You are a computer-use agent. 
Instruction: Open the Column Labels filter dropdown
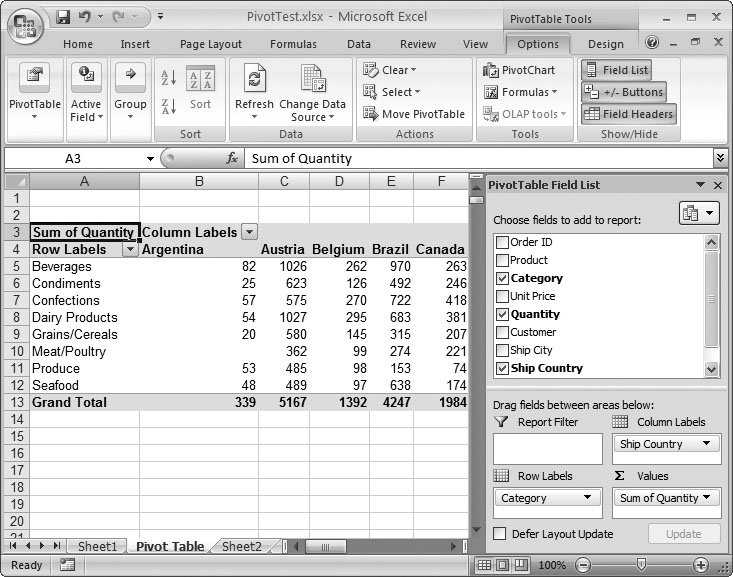[x=249, y=232]
